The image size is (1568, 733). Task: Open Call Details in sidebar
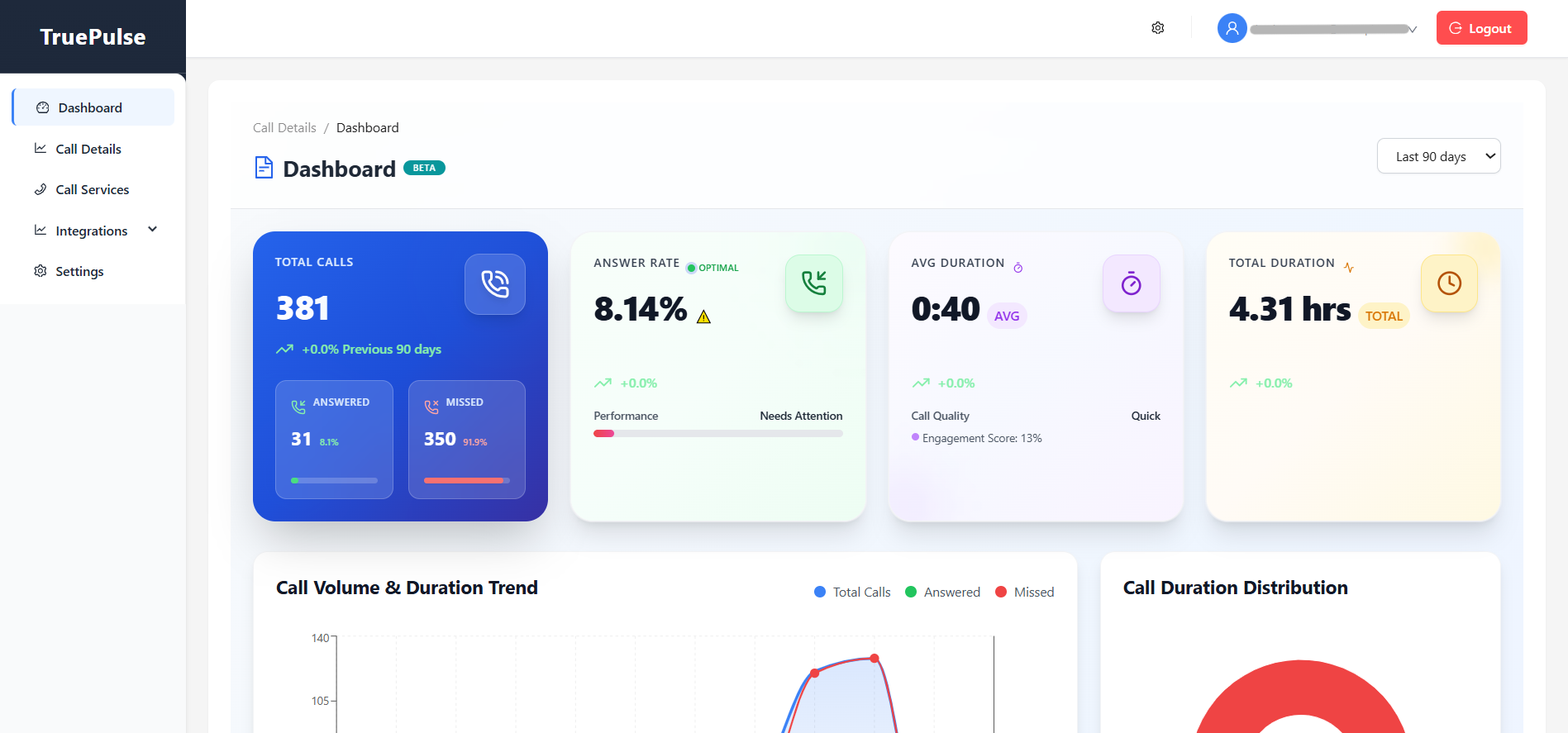(88, 149)
